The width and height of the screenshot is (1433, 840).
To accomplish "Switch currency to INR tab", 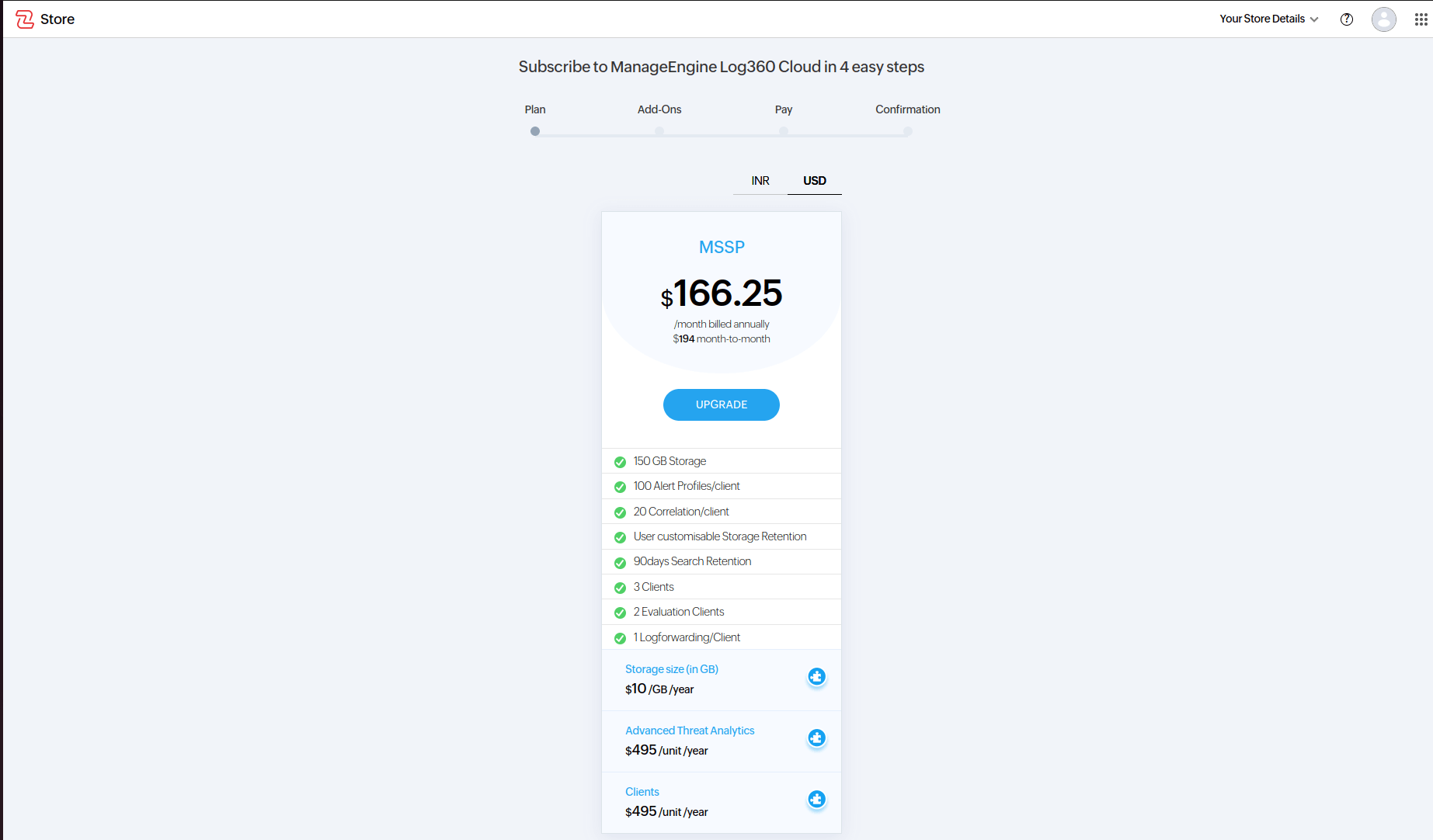I will [x=760, y=181].
